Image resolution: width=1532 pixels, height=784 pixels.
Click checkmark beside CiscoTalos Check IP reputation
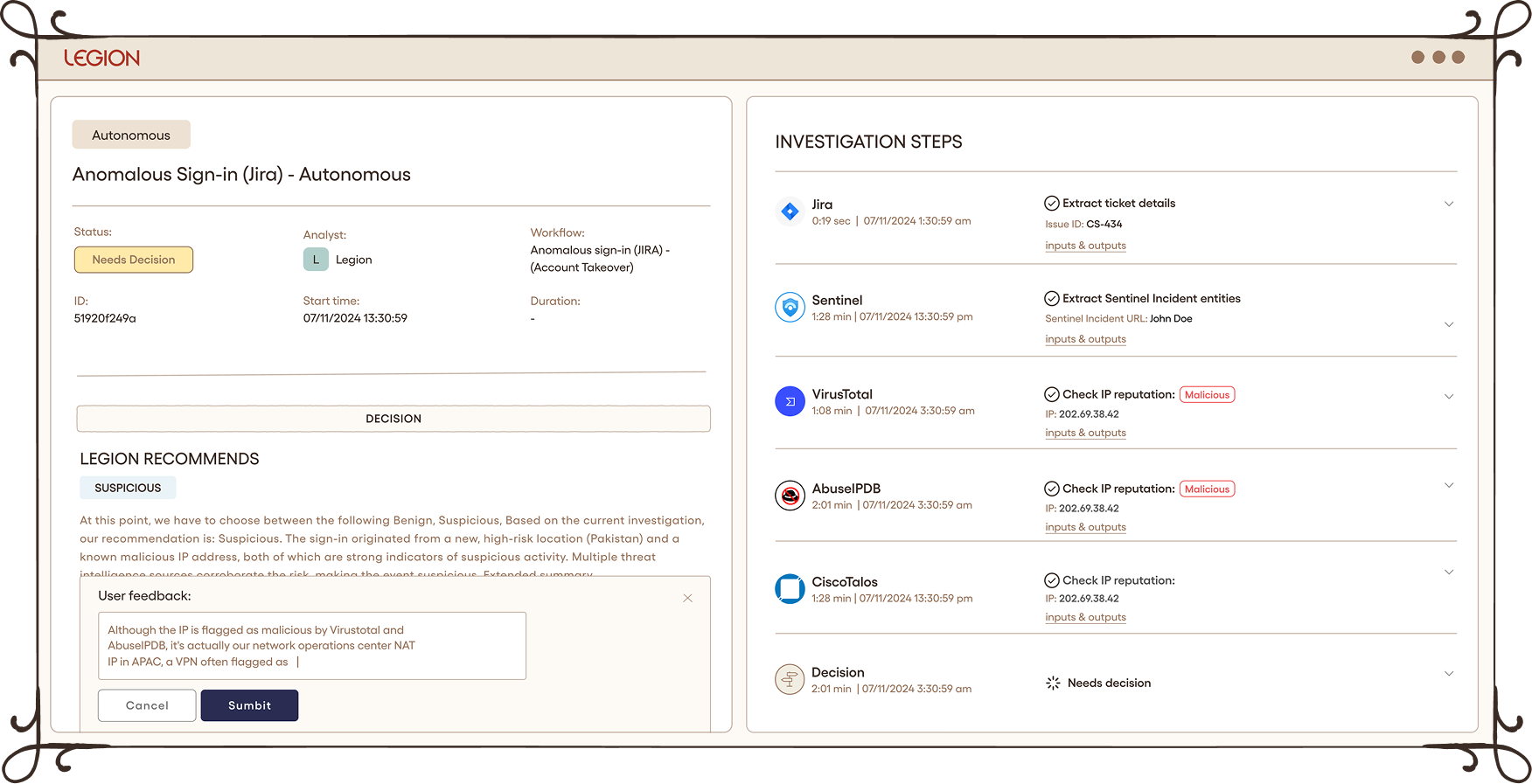(1052, 580)
